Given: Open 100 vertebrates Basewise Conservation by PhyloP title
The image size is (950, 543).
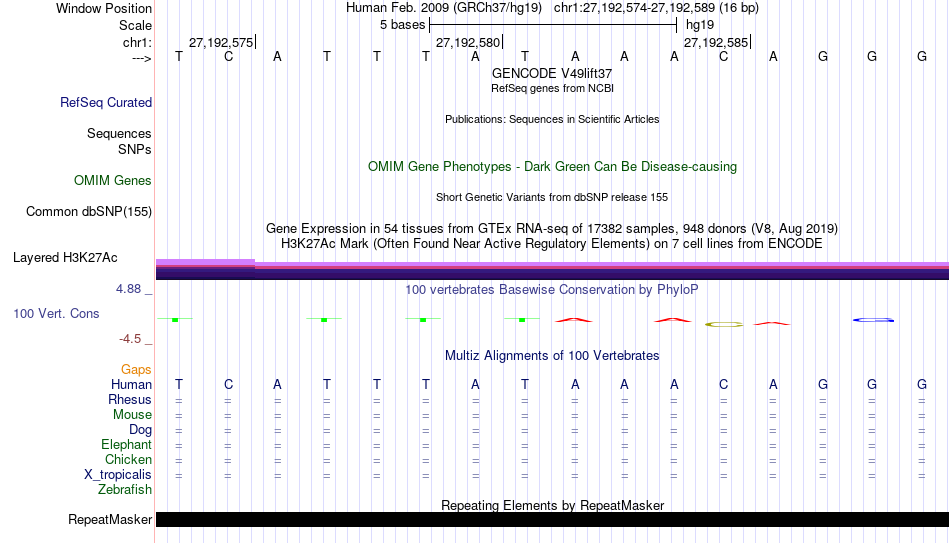Looking at the screenshot, I should [552, 290].
